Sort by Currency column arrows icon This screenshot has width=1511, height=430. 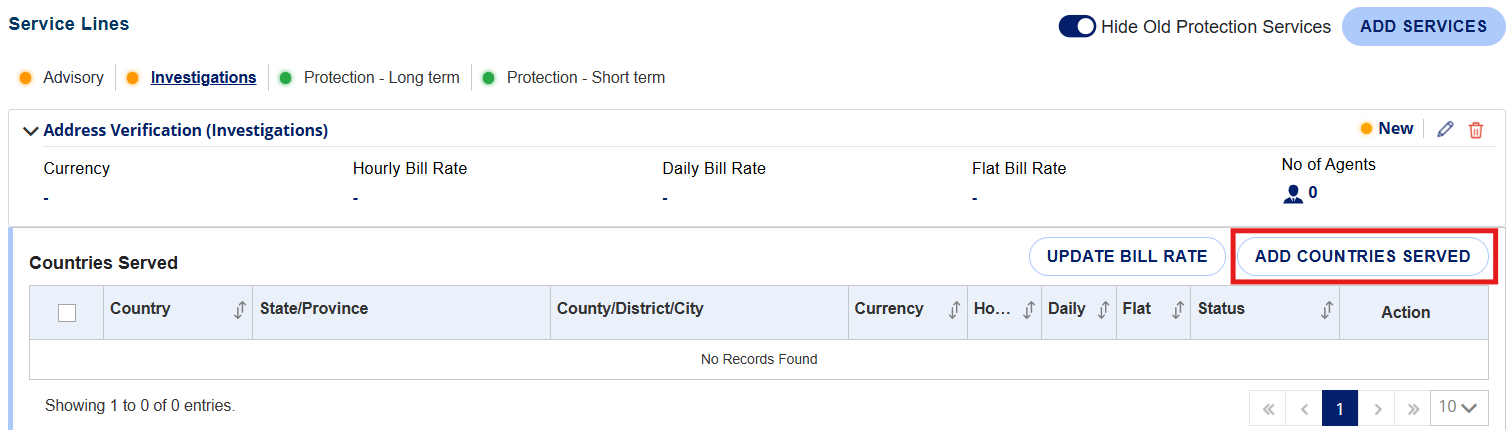[954, 310]
